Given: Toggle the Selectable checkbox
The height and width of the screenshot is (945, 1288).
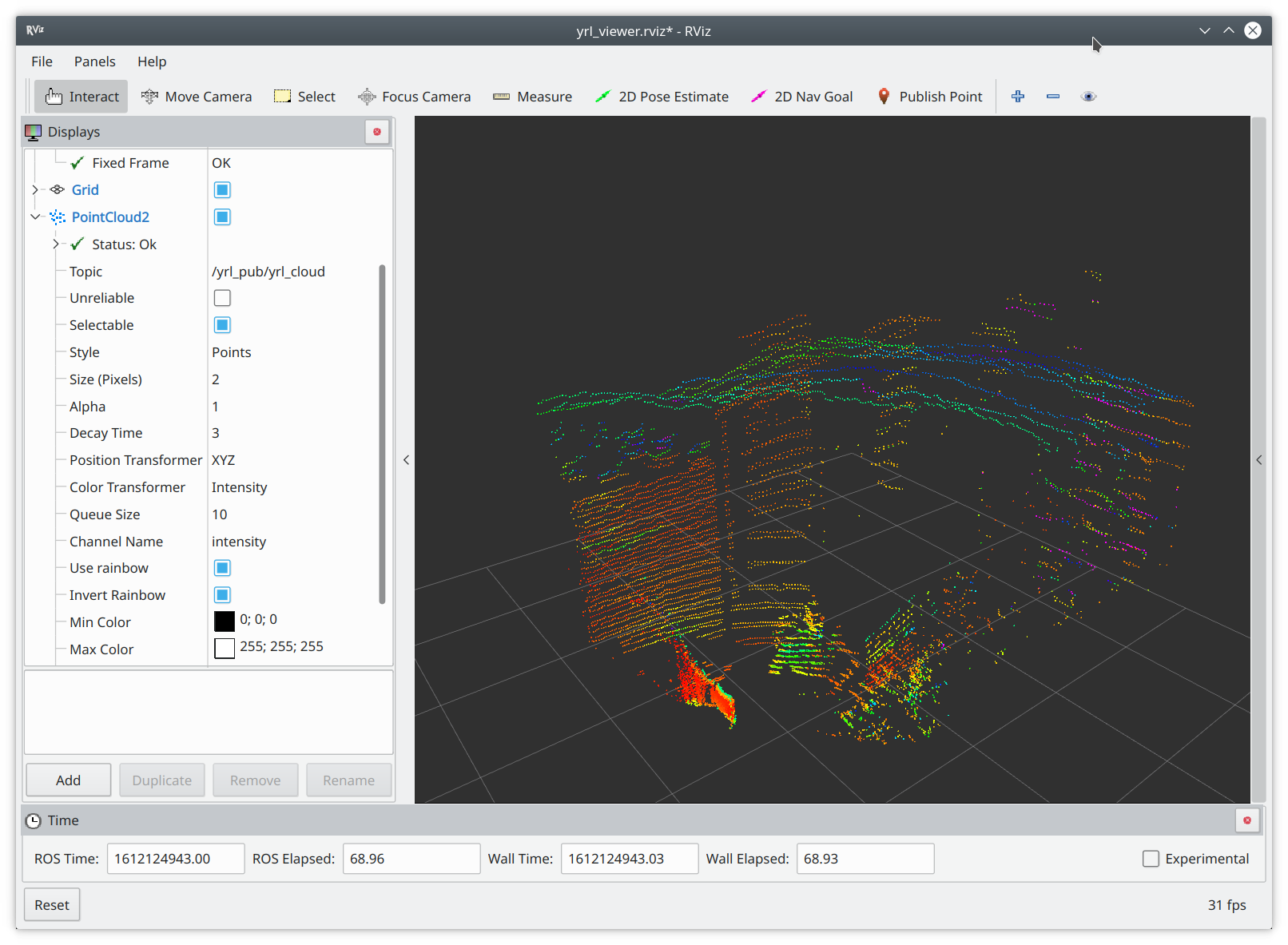Looking at the screenshot, I should coord(222,325).
